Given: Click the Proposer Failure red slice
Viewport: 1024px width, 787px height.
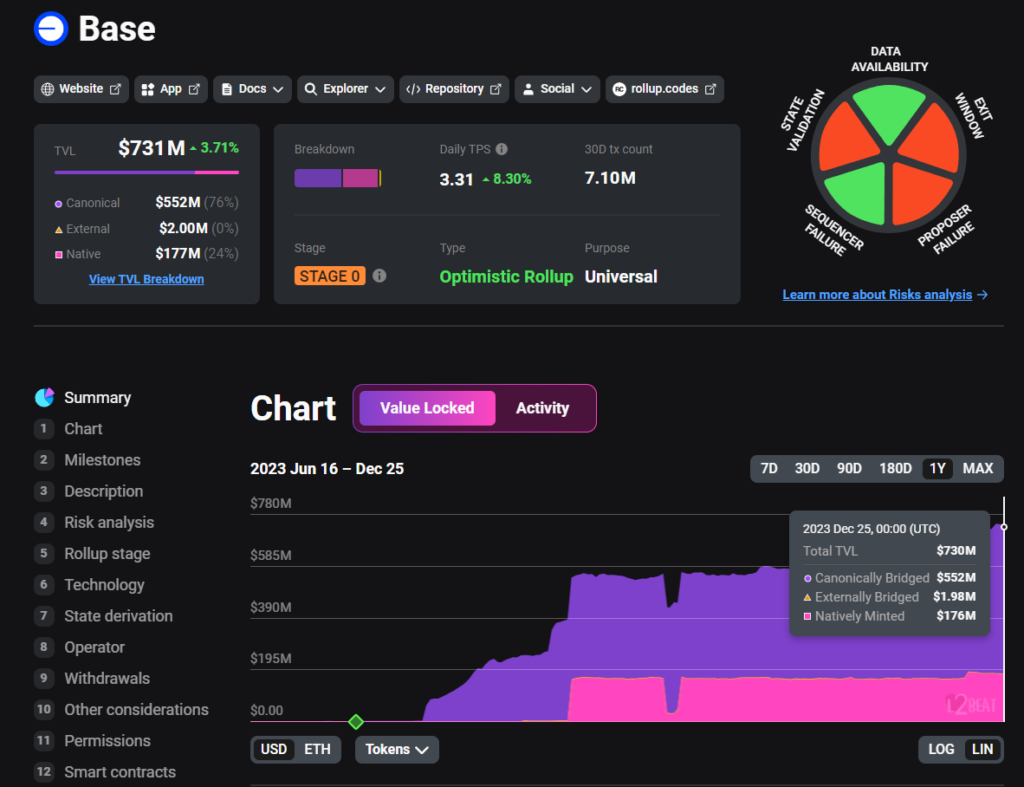Looking at the screenshot, I should [x=919, y=193].
